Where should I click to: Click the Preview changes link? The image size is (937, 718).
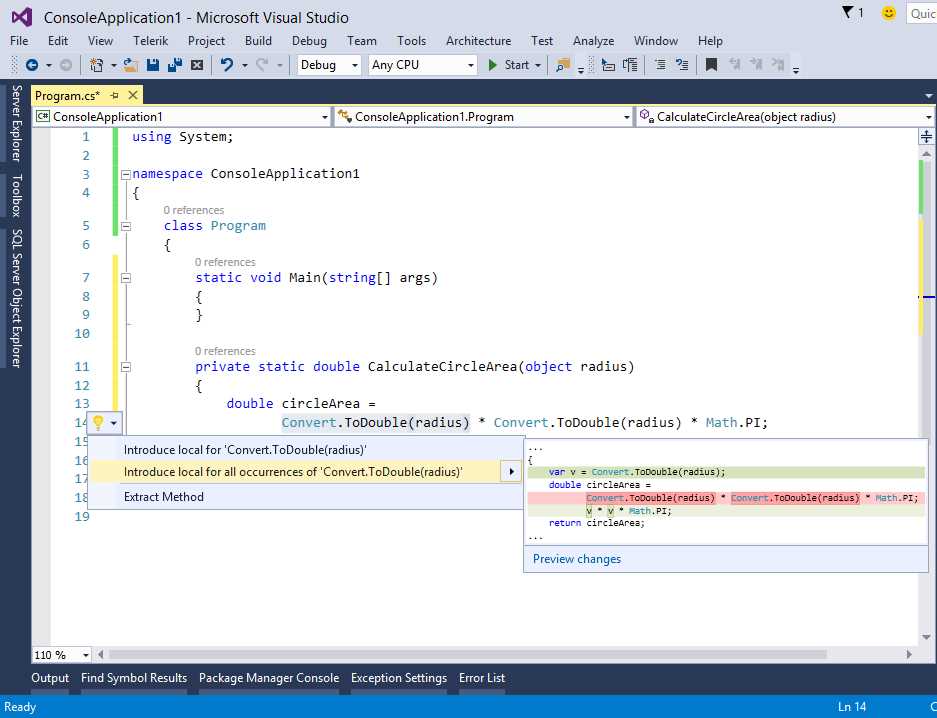click(x=576, y=559)
